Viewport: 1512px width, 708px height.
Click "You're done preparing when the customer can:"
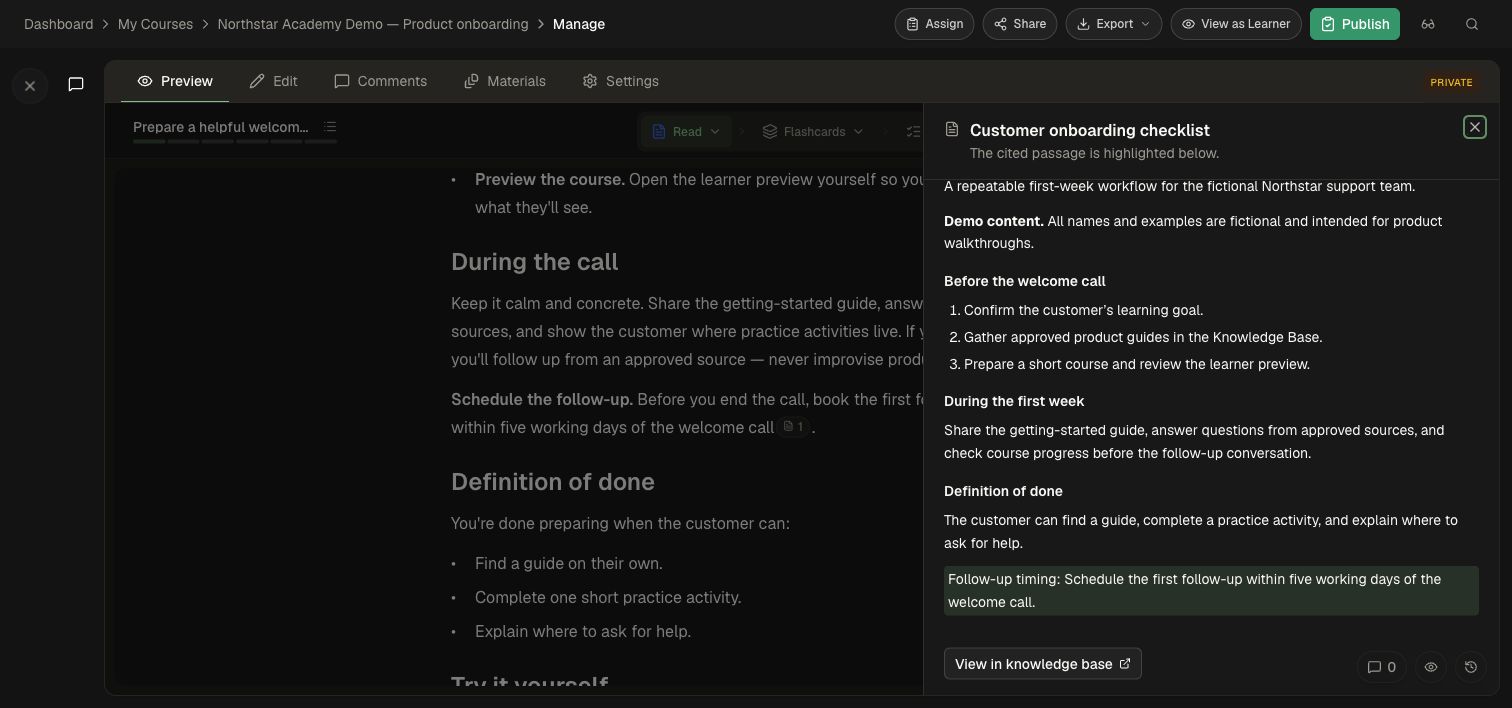[x=620, y=523]
